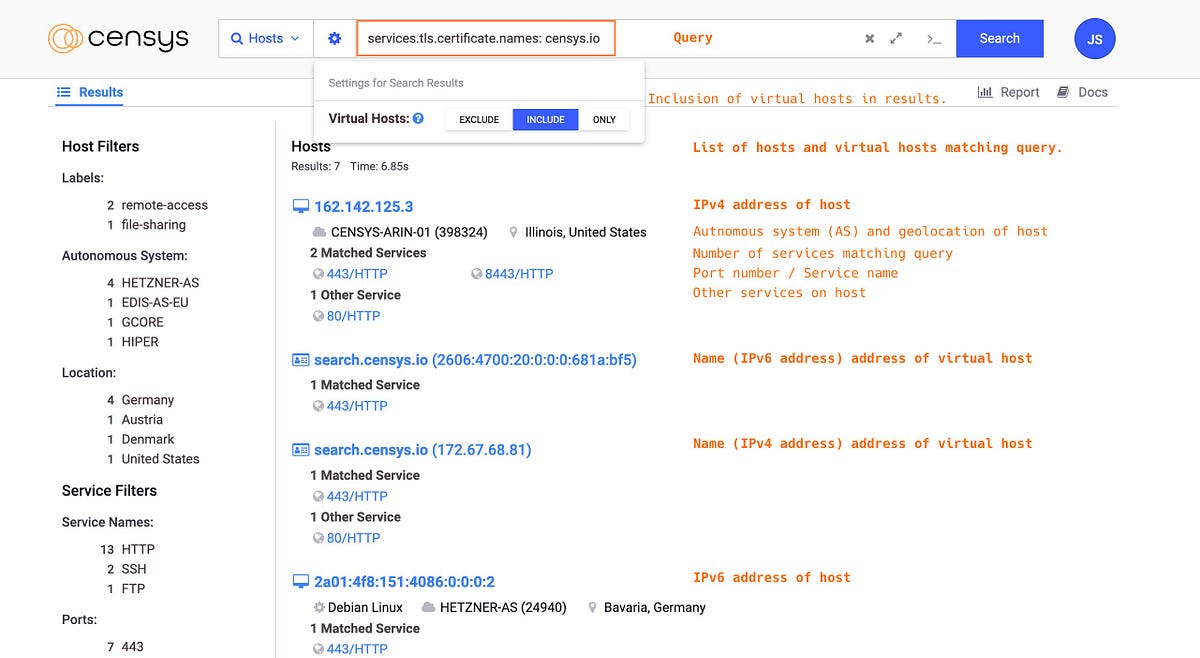Open the Docs page icon
Image resolution: width=1200 pixels, height=658 pixels.
(1061, 92)
